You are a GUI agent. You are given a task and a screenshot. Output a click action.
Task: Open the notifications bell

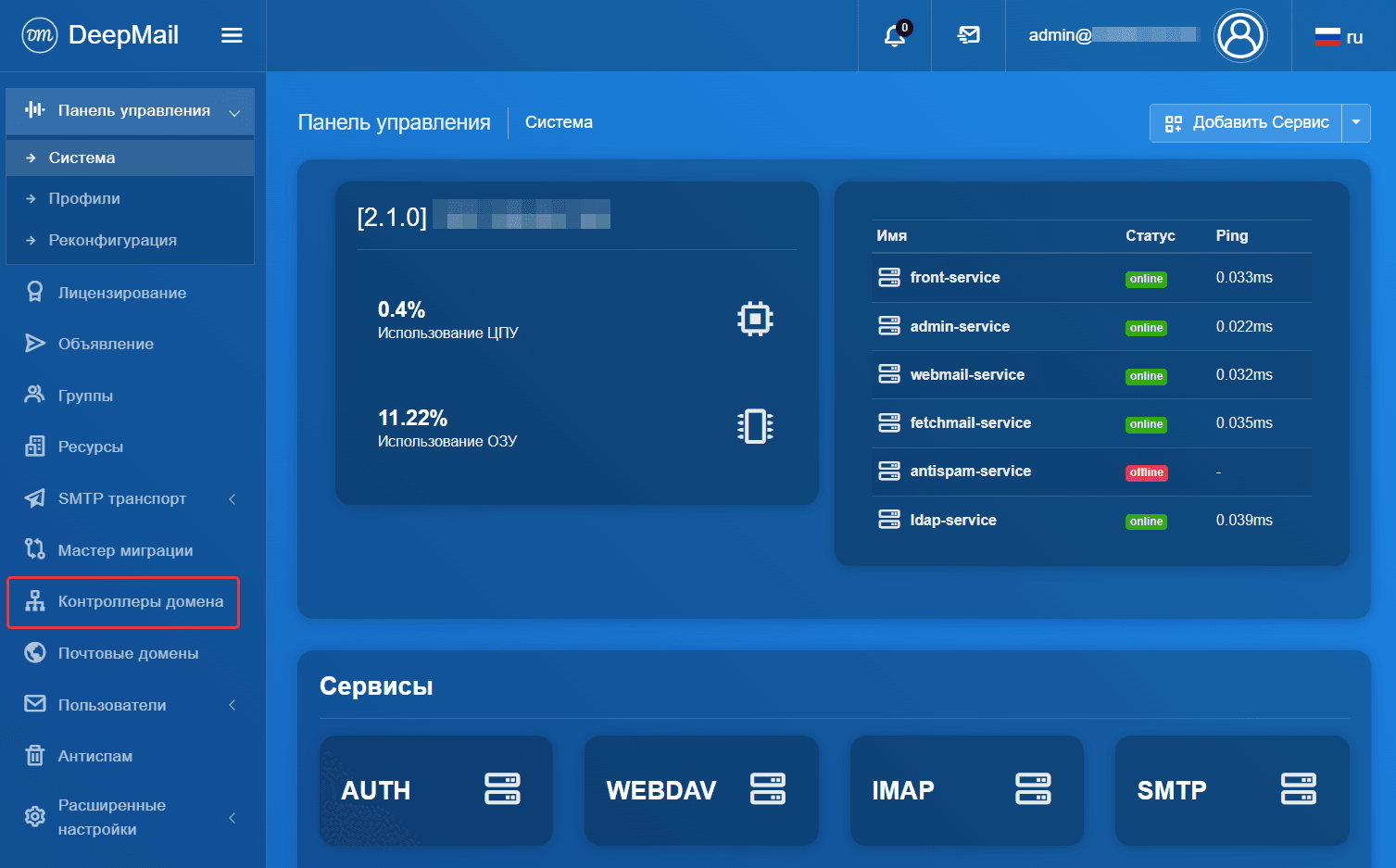(895, 35)
